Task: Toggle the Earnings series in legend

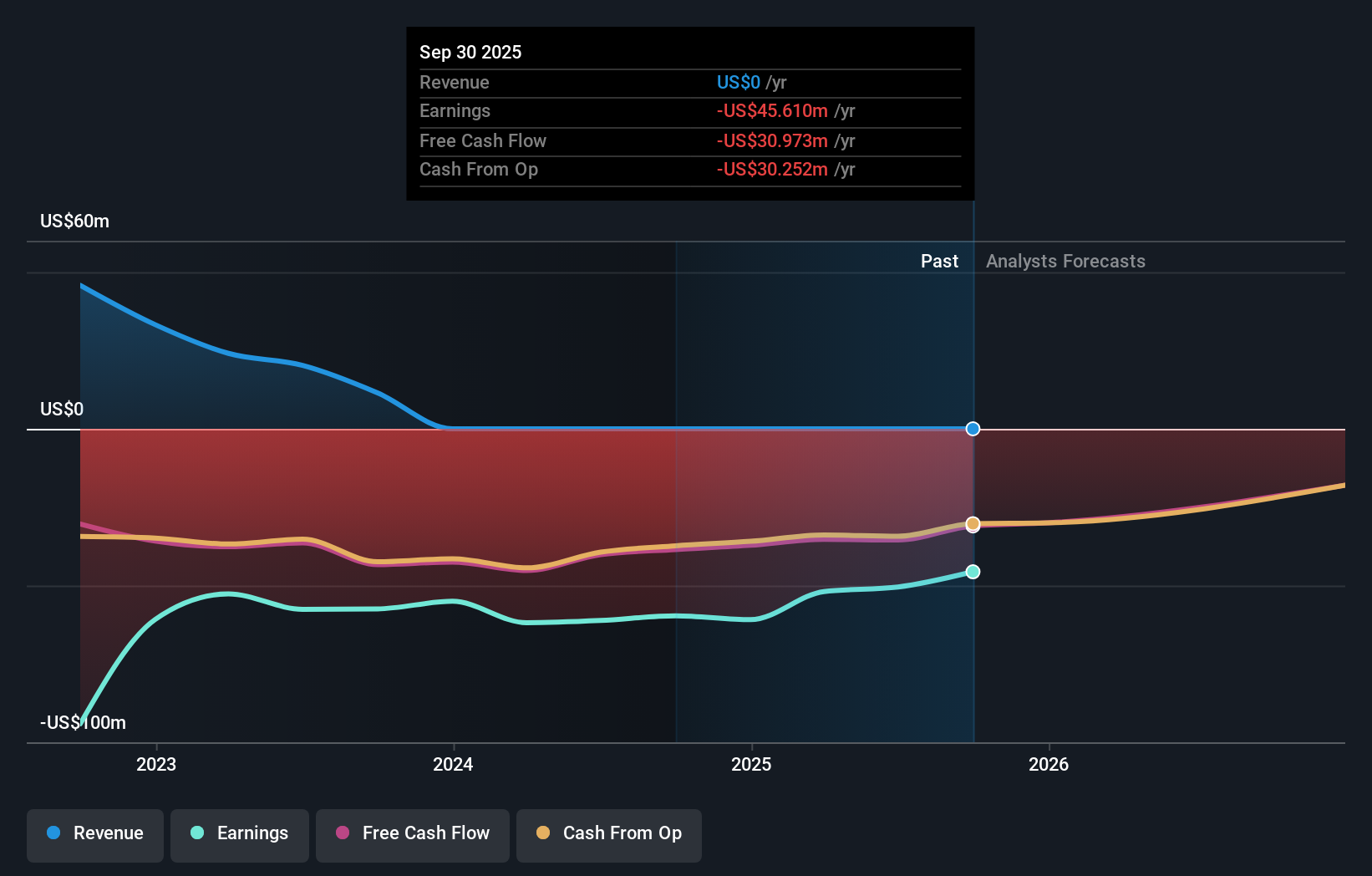Action: 240,835
